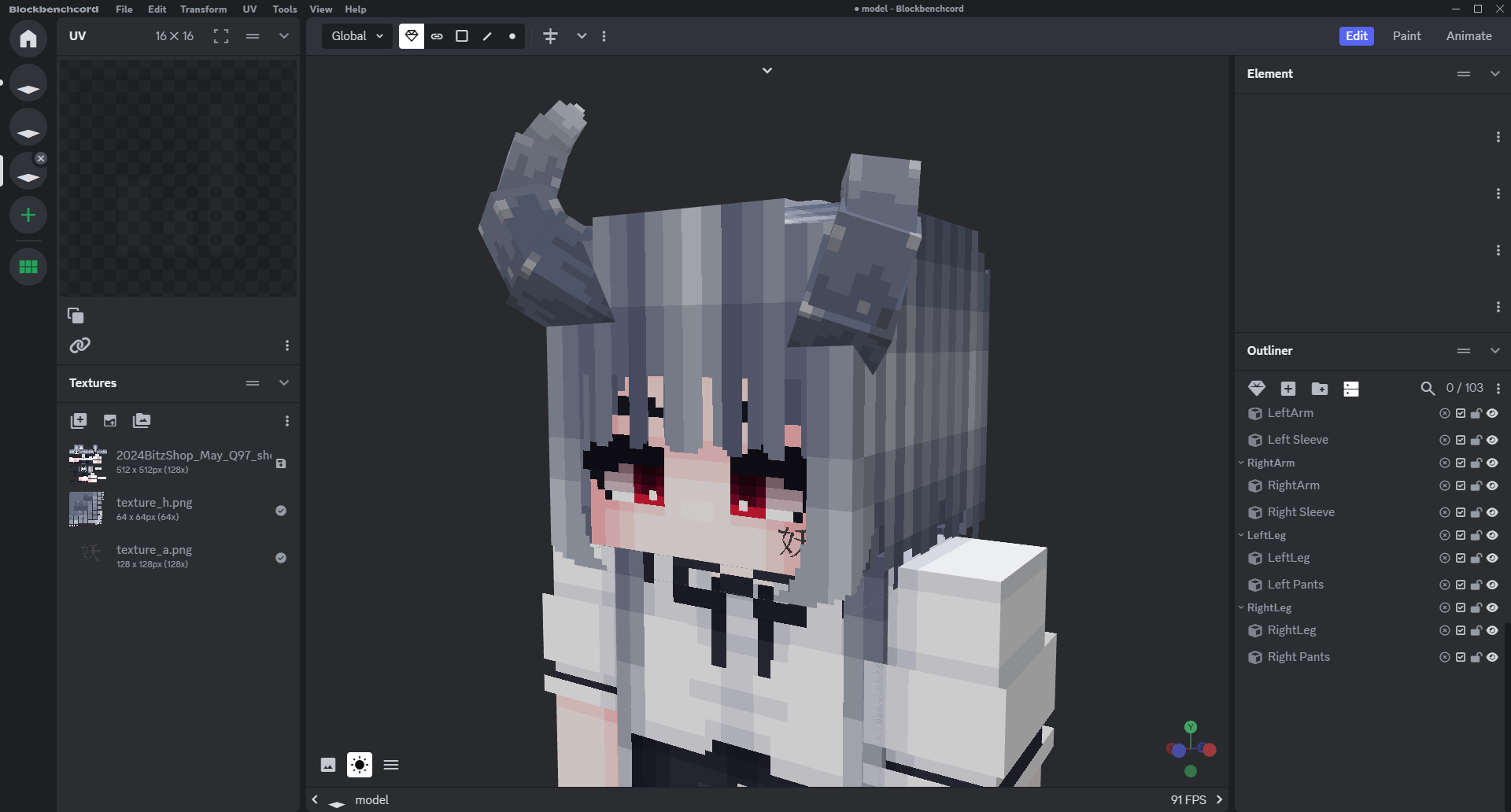Hide the Left Sleeve element visibility
This screenshot has height=812, width=1511.
coord(1492,440)
